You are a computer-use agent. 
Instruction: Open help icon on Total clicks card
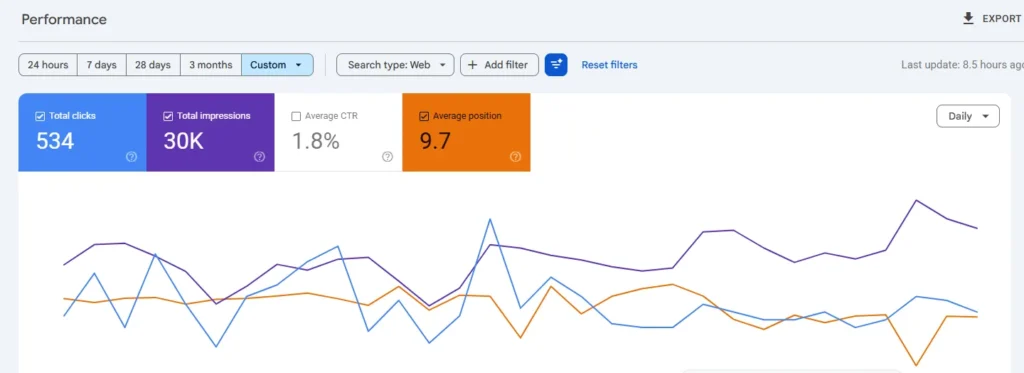pyautogui.click(x=131, y=157)
